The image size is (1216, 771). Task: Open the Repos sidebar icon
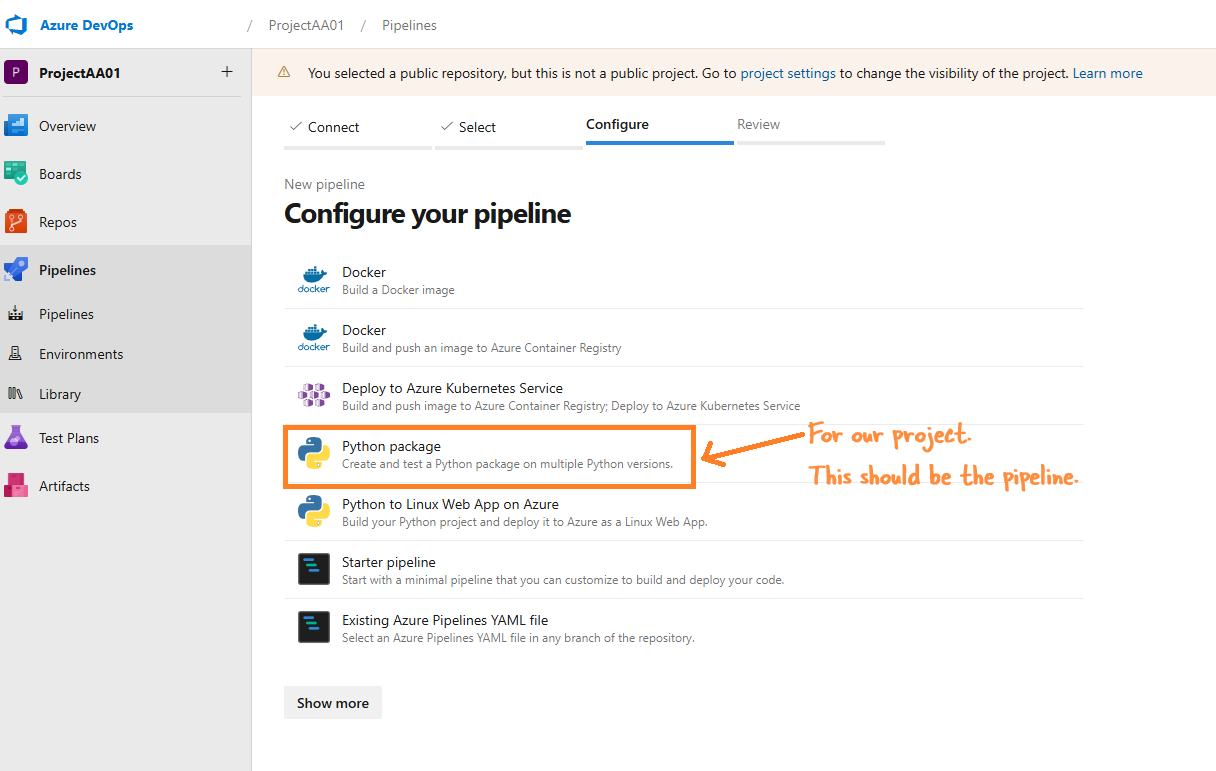pyautogui.click(x=16, y=222)
